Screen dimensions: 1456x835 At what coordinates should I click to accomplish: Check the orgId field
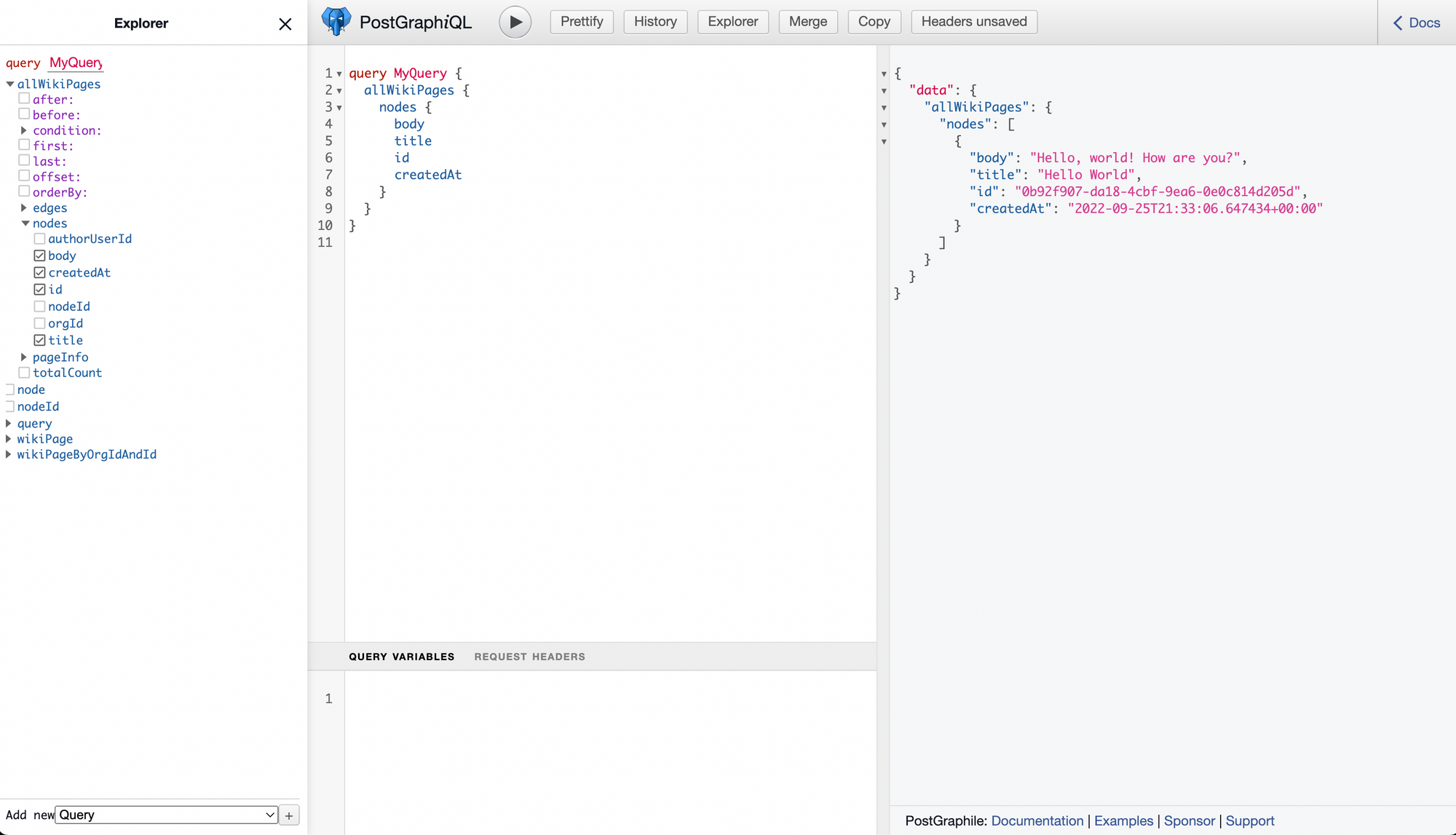click(x=39, y=323)
